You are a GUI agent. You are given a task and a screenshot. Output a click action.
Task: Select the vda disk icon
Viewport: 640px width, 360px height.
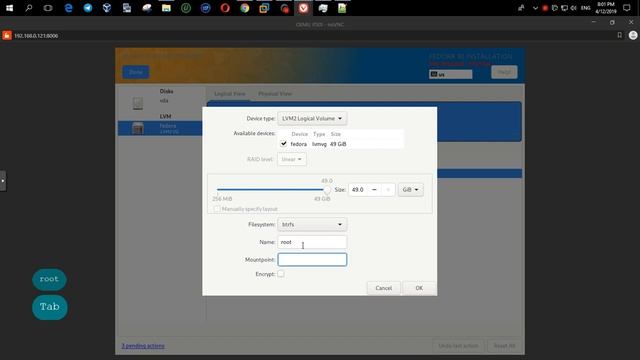pyautogui.click(x=138, y=103)
